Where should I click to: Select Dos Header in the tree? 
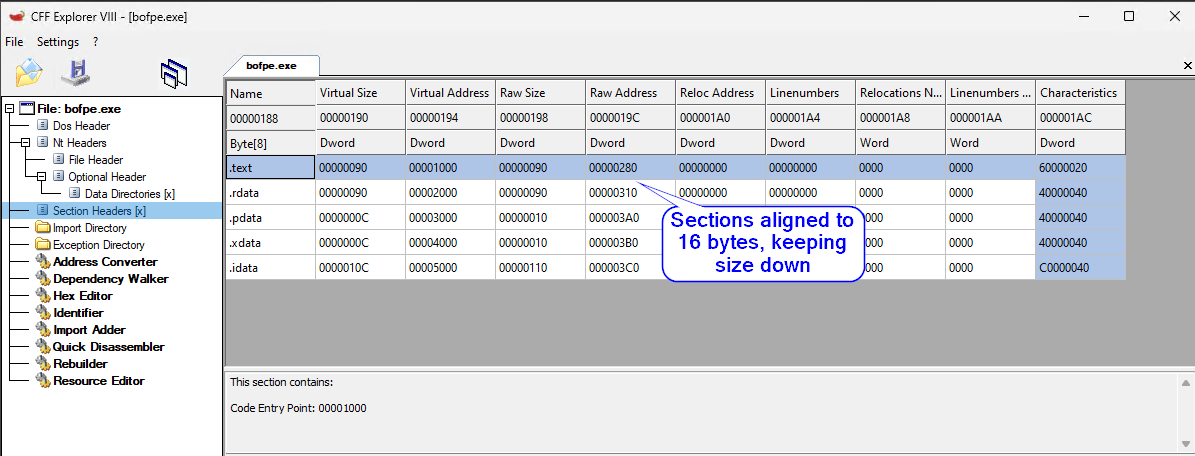(82, 126)
